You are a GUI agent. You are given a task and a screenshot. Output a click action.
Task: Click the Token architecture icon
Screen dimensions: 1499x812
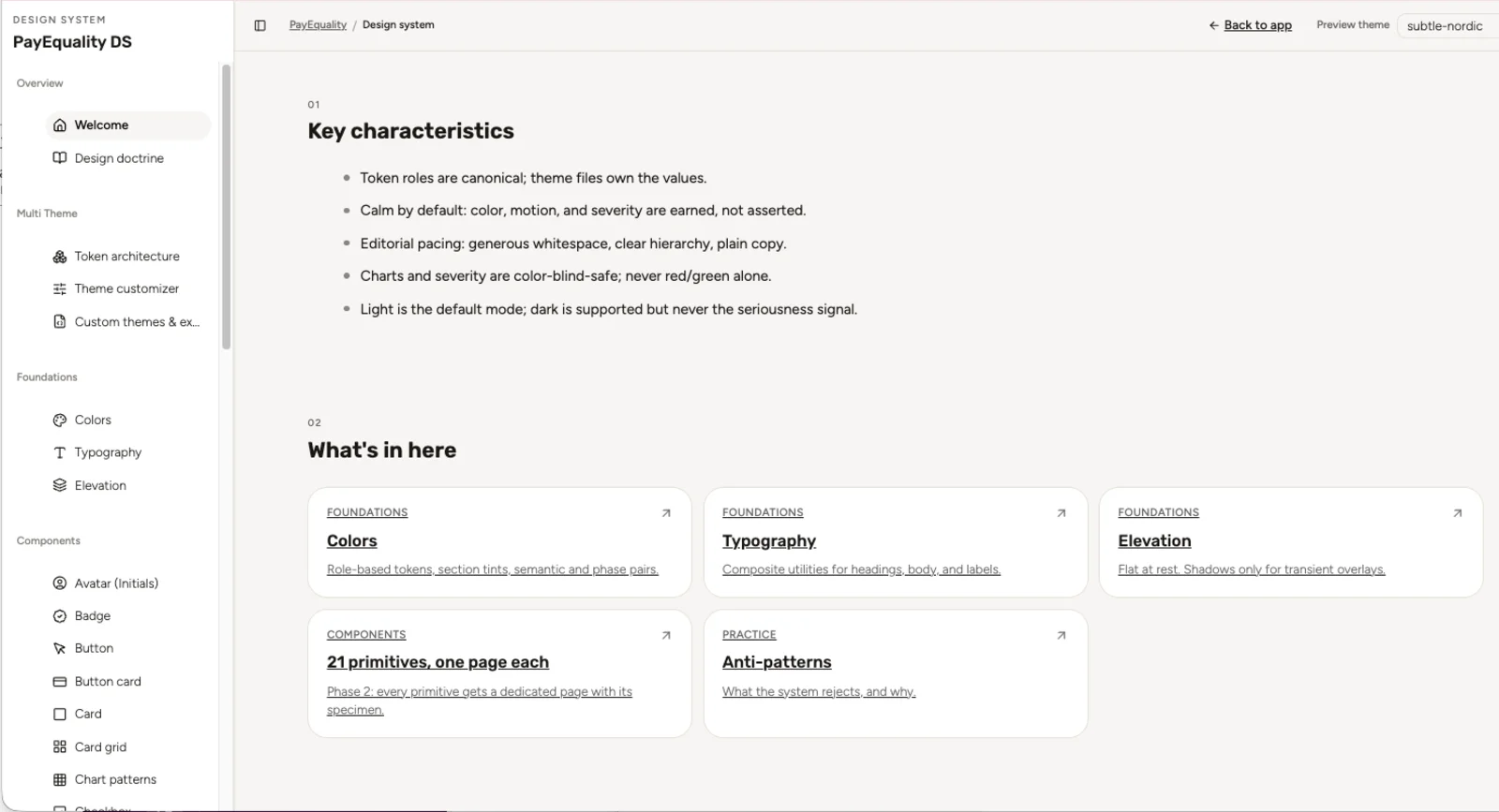(x=60, y=257)
